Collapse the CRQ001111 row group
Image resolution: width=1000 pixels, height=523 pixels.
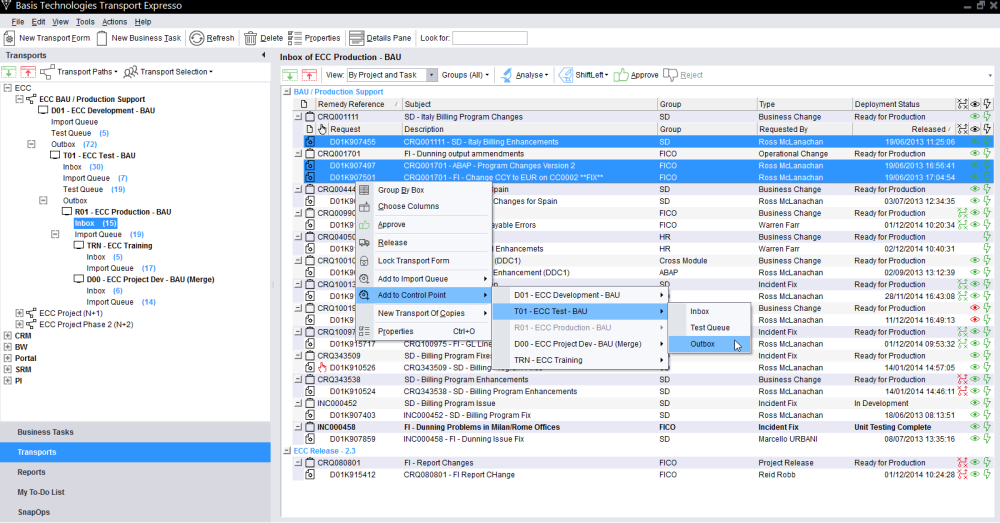[298, 117]
